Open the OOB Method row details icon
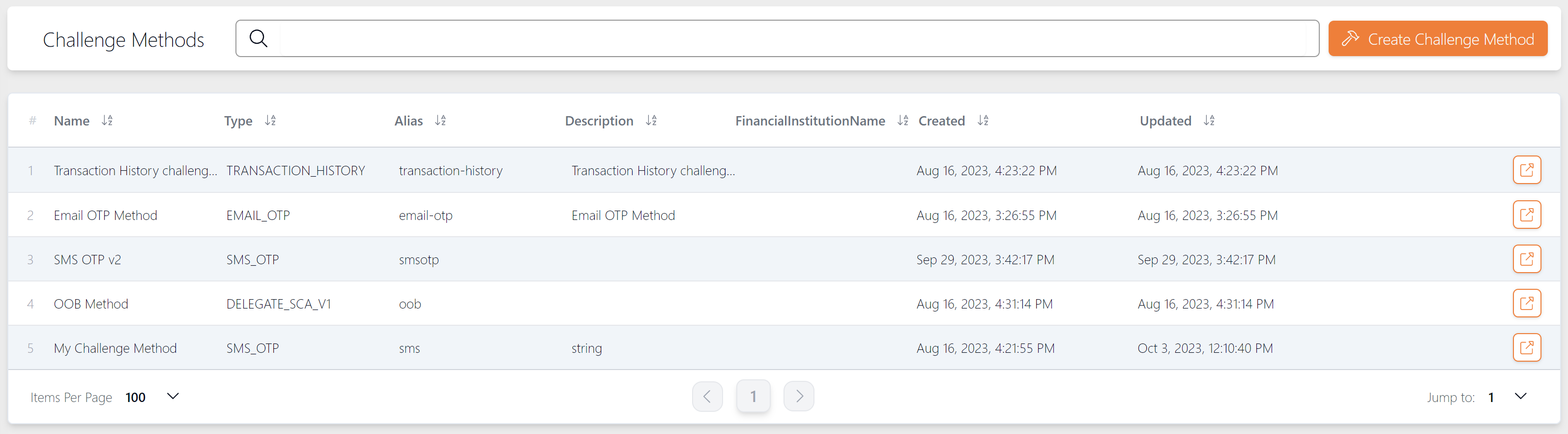 (x=1526, y=303)
